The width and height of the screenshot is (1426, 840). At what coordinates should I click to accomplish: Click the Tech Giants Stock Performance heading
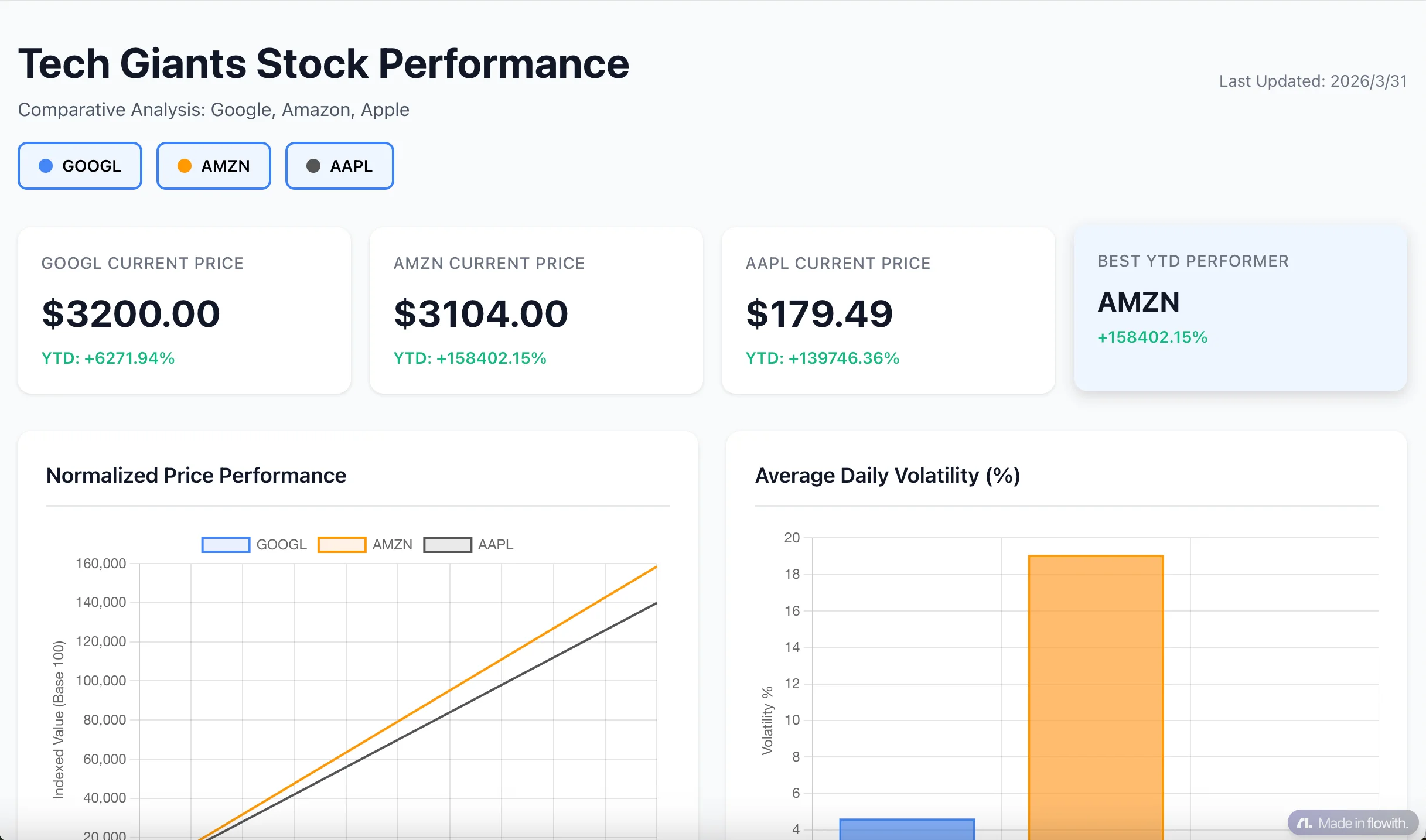324,63
